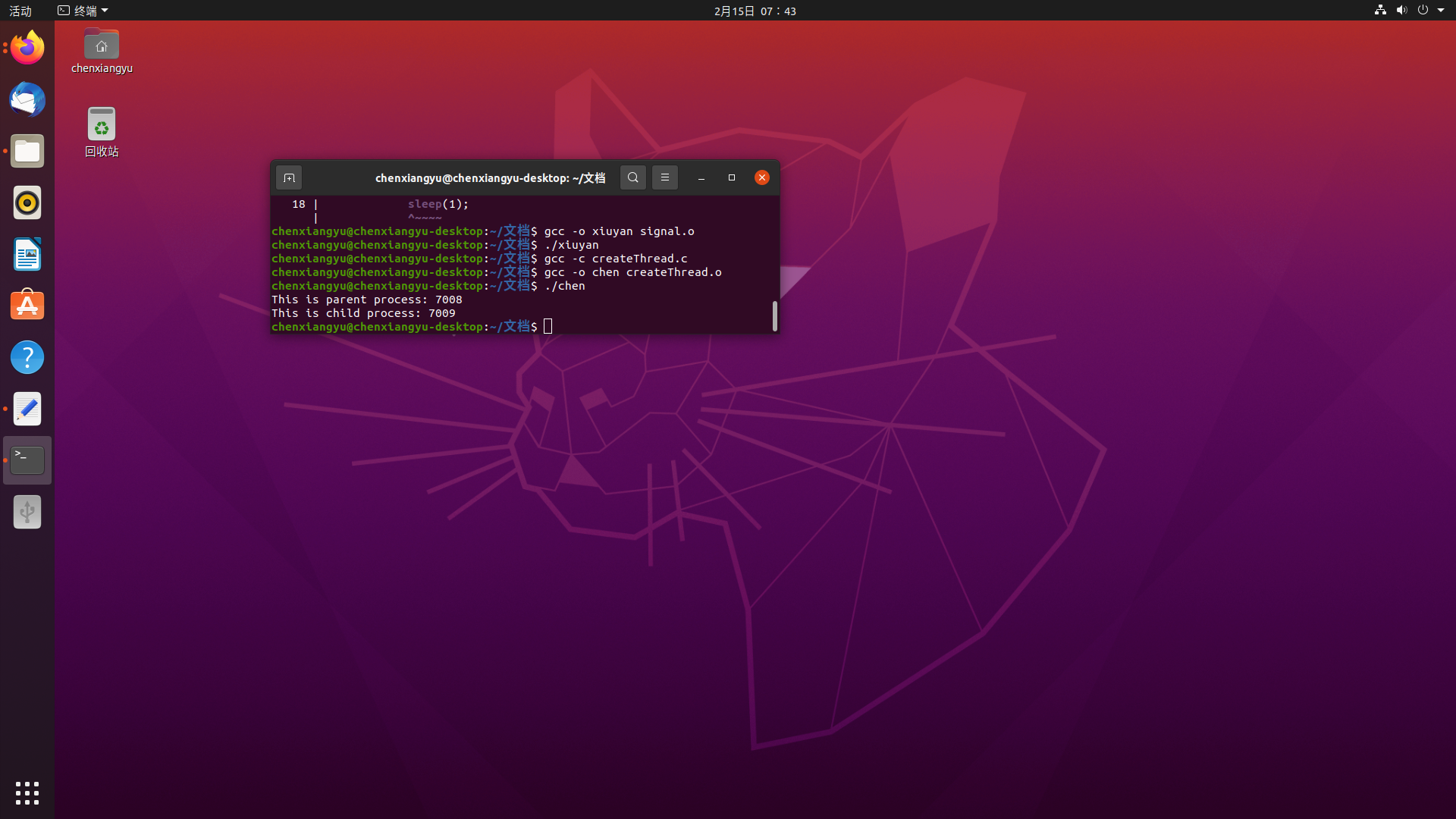Image resolution: width=1456 pixels, height=819 pixels.
Task: Click the terminal window title text
Action: tap(490, 177)
